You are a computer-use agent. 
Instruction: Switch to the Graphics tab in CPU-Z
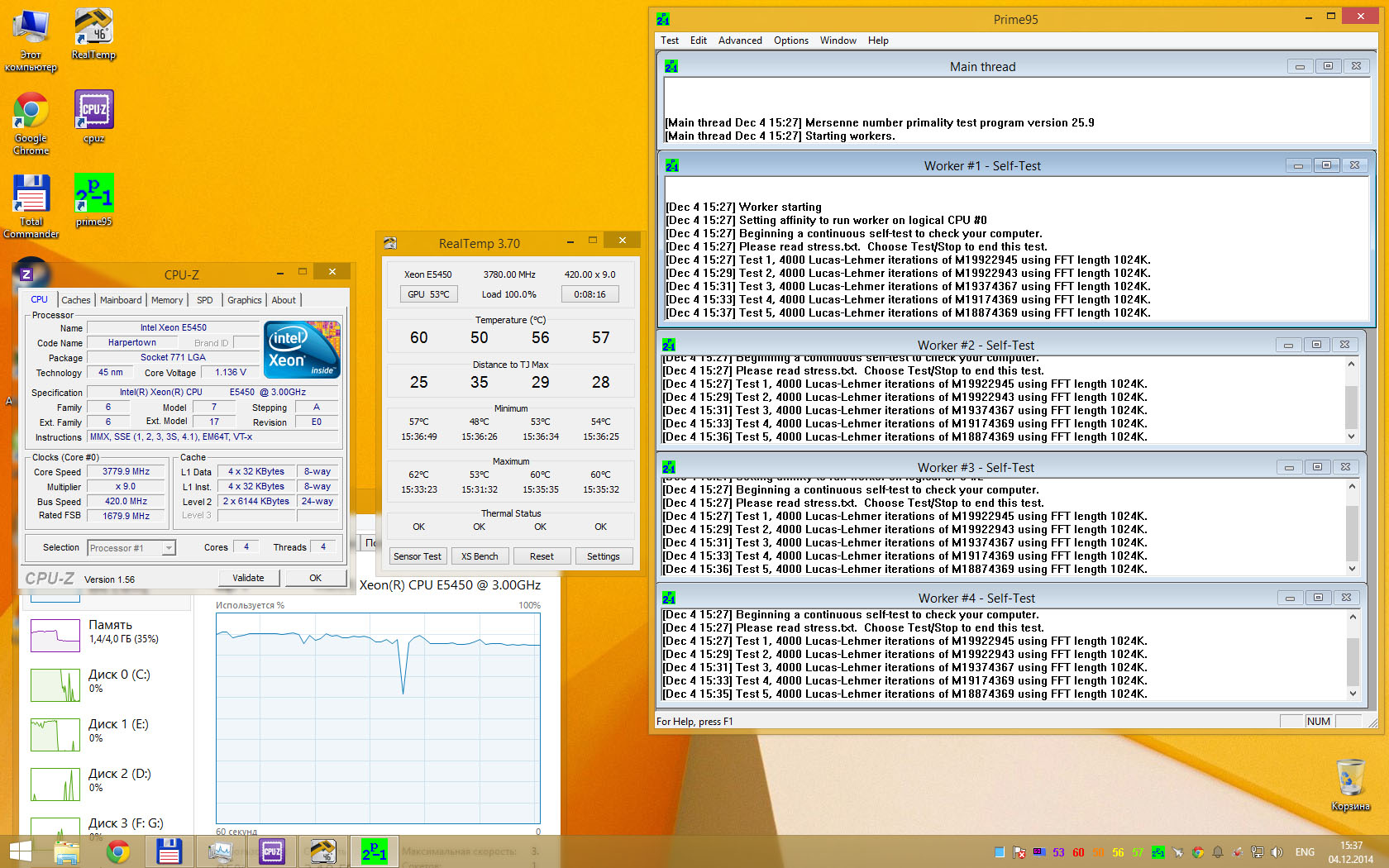tap(245, 300)
